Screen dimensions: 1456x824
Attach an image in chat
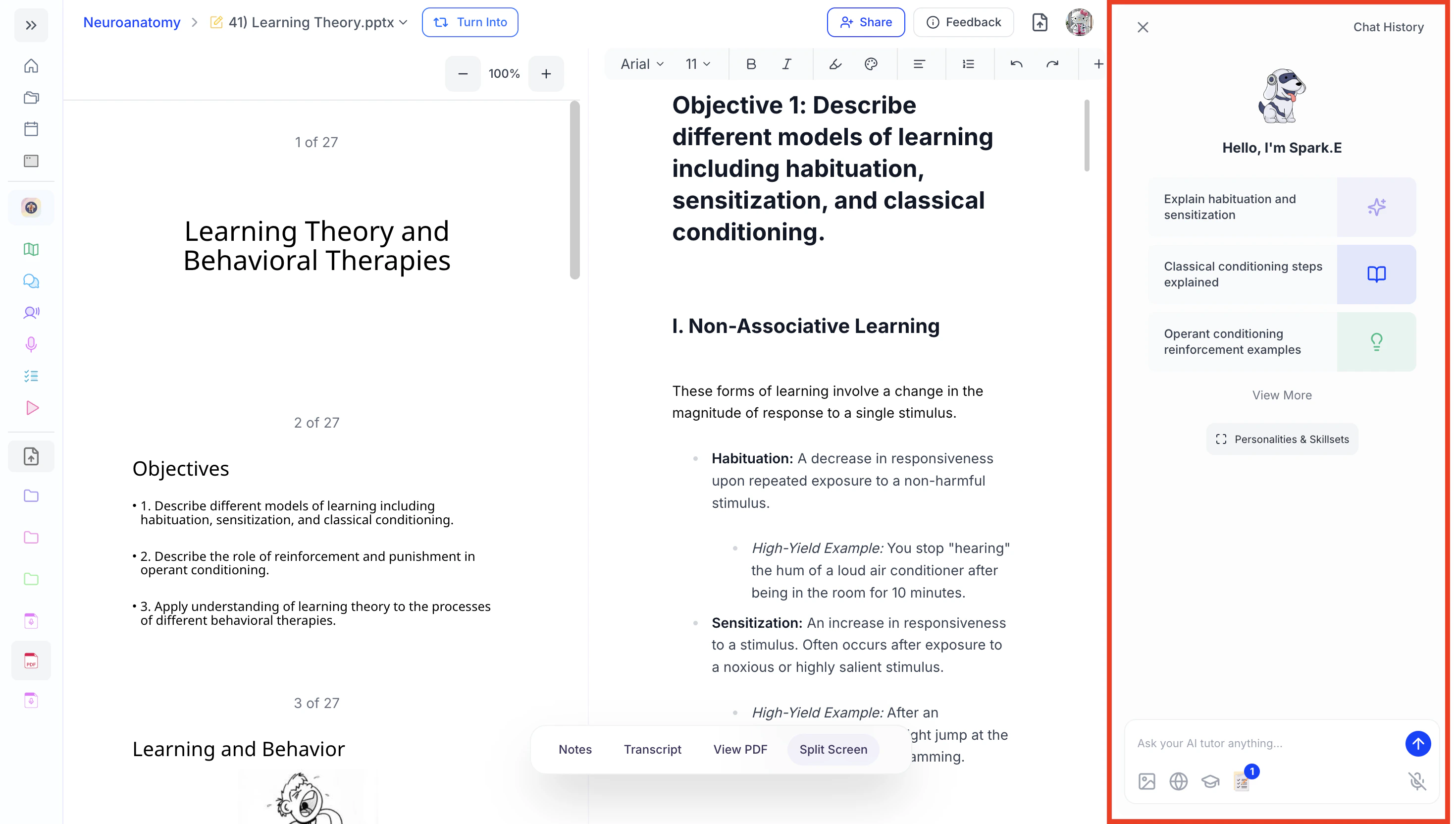click(1146, 781)
